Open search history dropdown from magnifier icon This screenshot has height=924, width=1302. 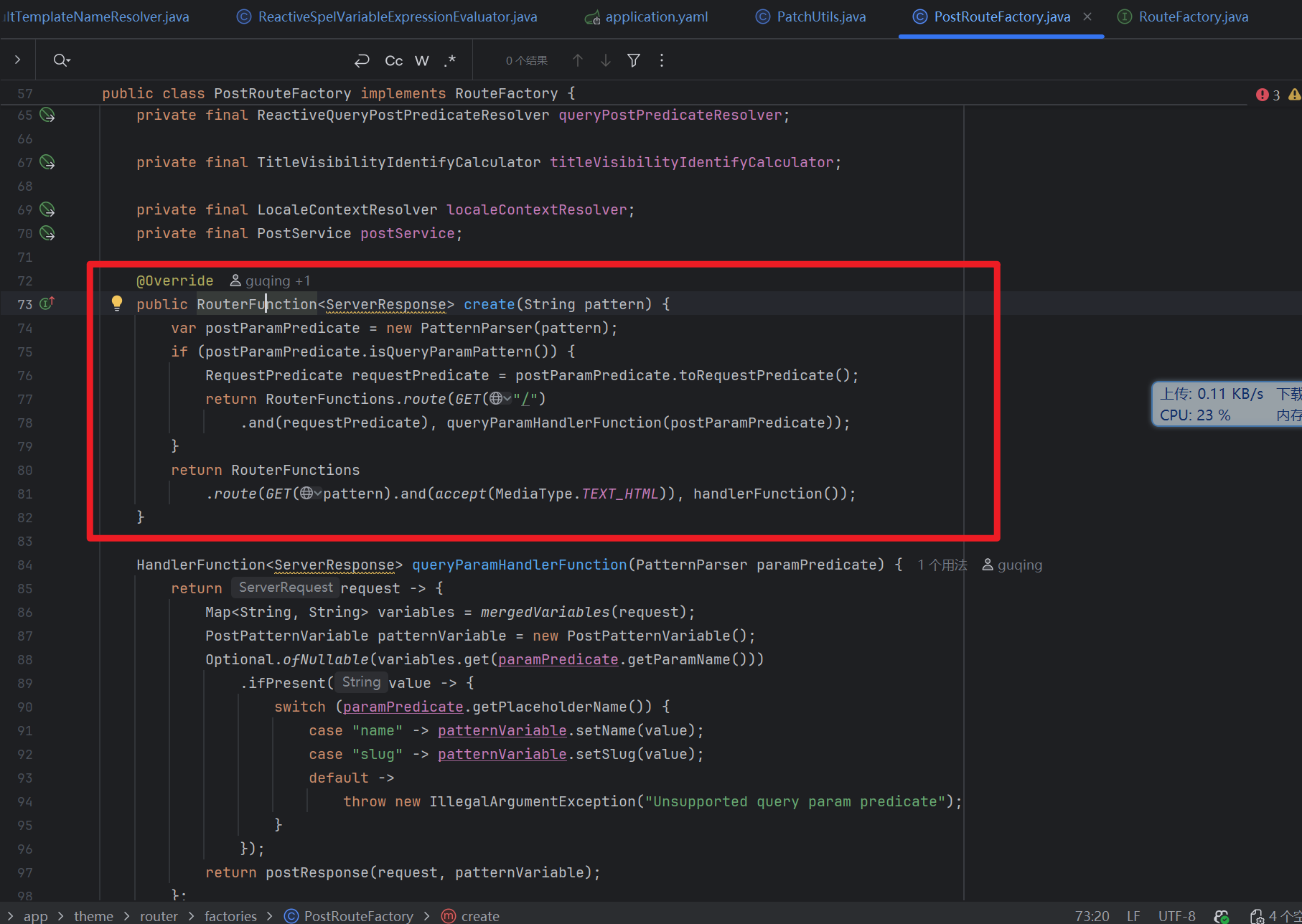[62, 60]
